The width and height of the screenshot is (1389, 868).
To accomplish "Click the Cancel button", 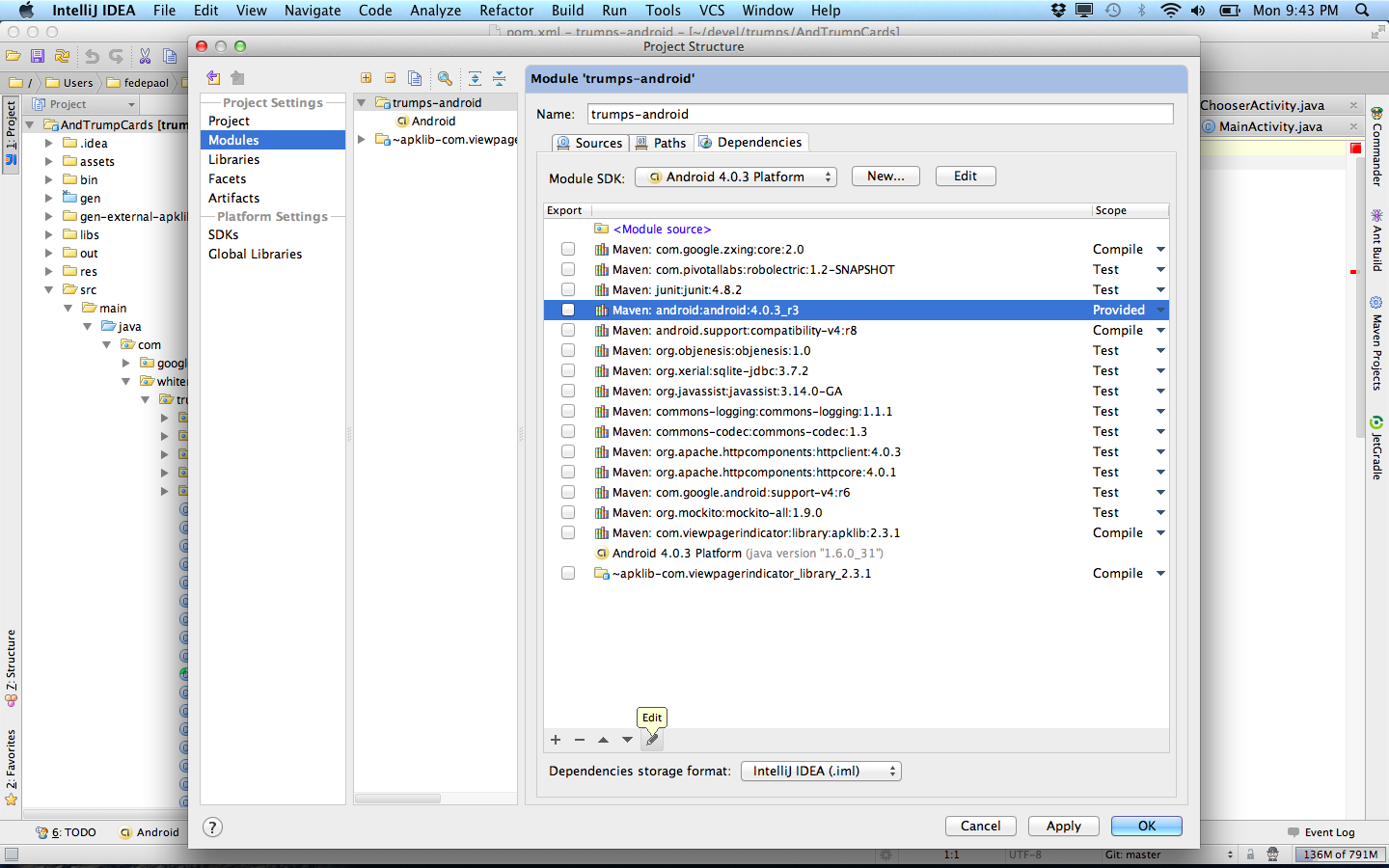I will click(981, 827).
